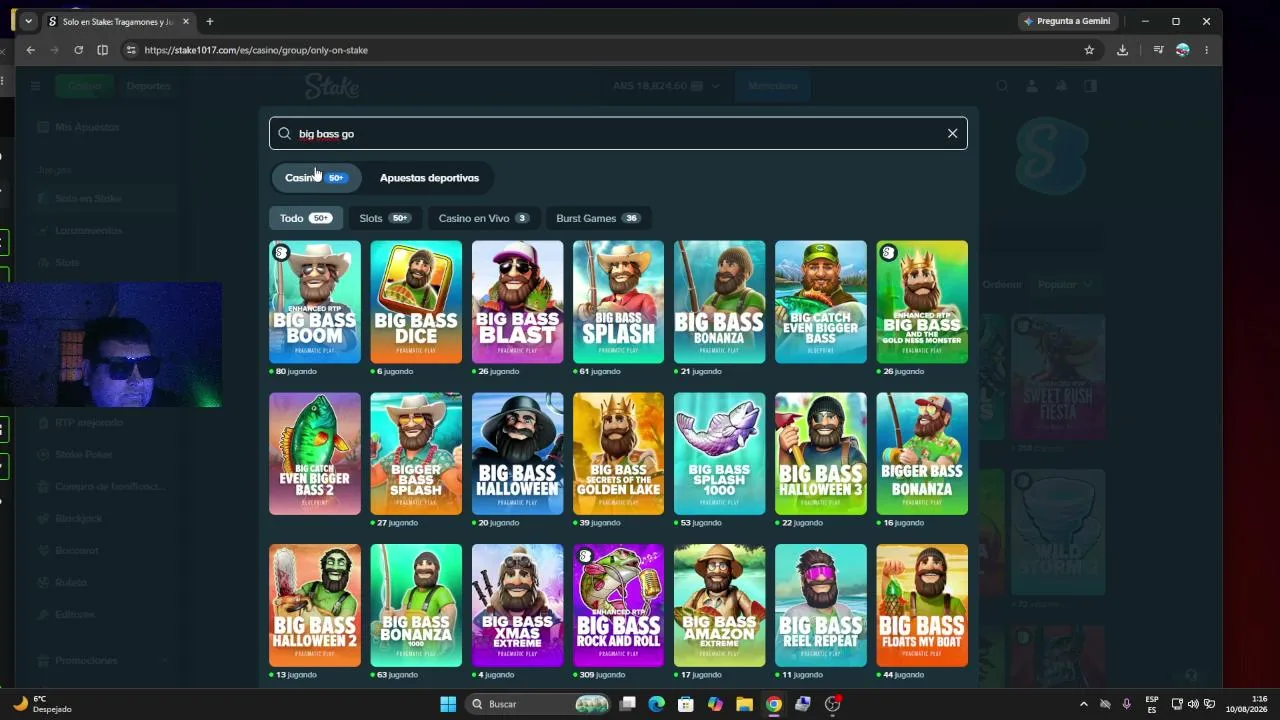Open the Big Bass Floats My Boat game

(922, 606)
